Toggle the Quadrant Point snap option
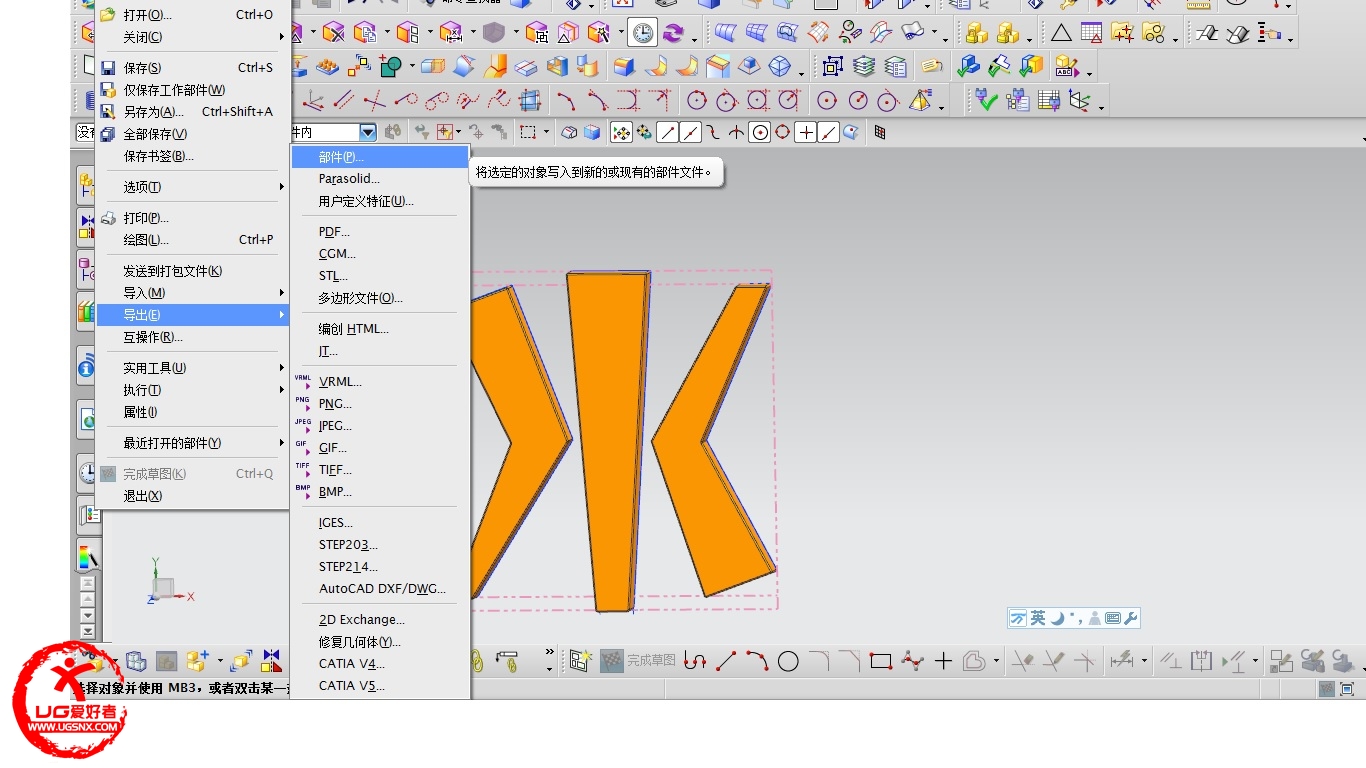The height and width of the screenshot is (768, 1366). pyautogui.click(x=783, y=132)
